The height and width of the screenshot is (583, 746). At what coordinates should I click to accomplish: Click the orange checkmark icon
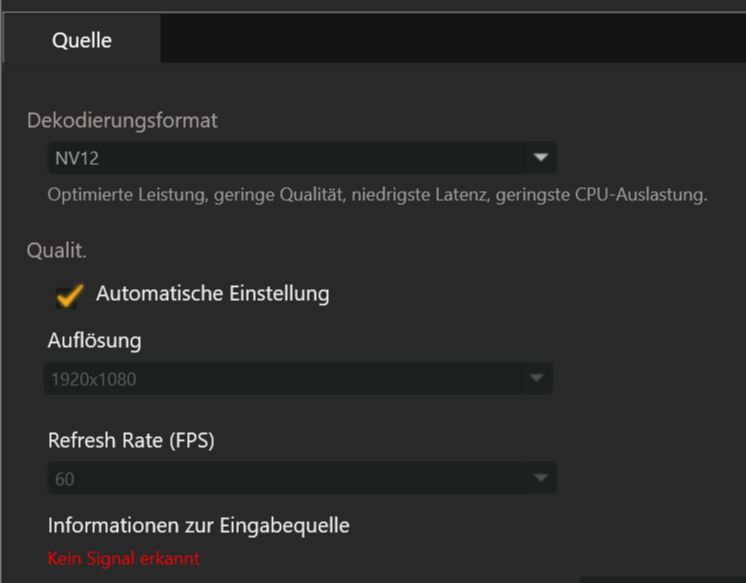[x=69, y=295]
